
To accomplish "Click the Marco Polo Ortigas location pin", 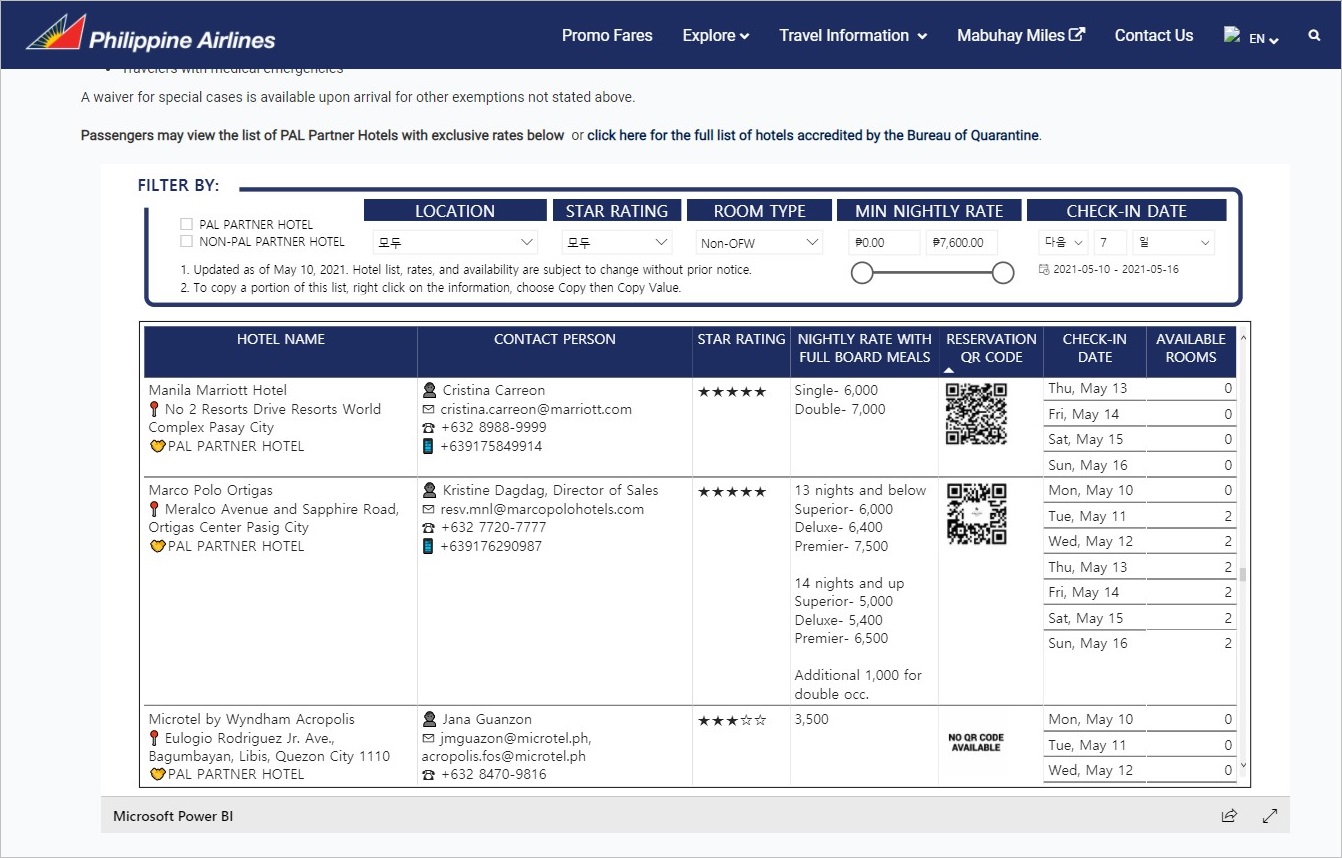I will coord(154,509).
